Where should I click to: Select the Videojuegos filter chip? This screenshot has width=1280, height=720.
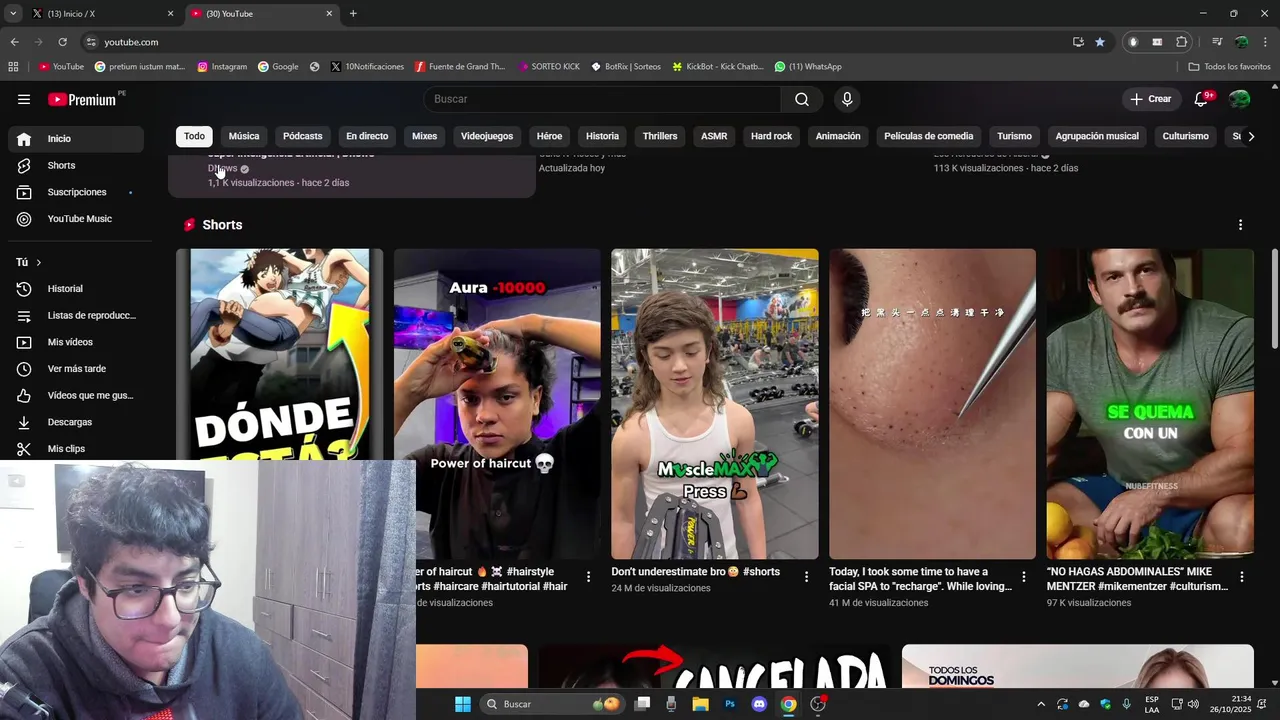(x=487, y=137)
